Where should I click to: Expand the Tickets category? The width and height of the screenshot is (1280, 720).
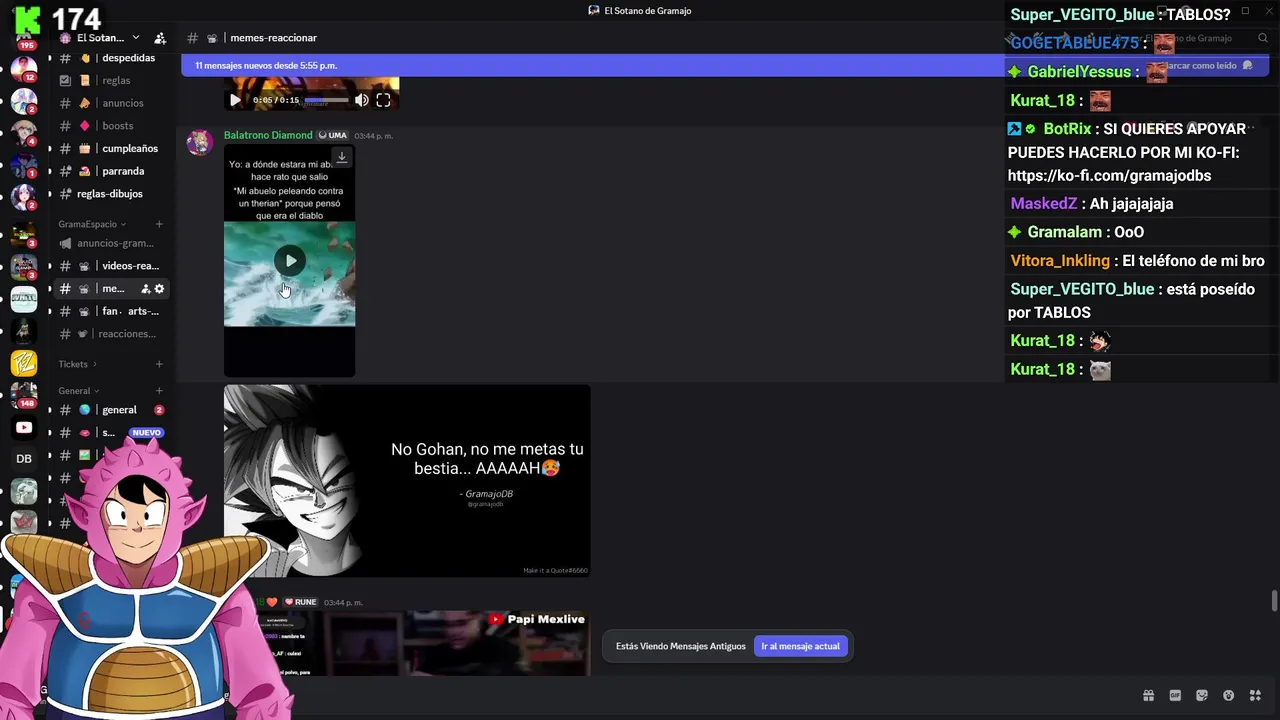click(78, 364)
